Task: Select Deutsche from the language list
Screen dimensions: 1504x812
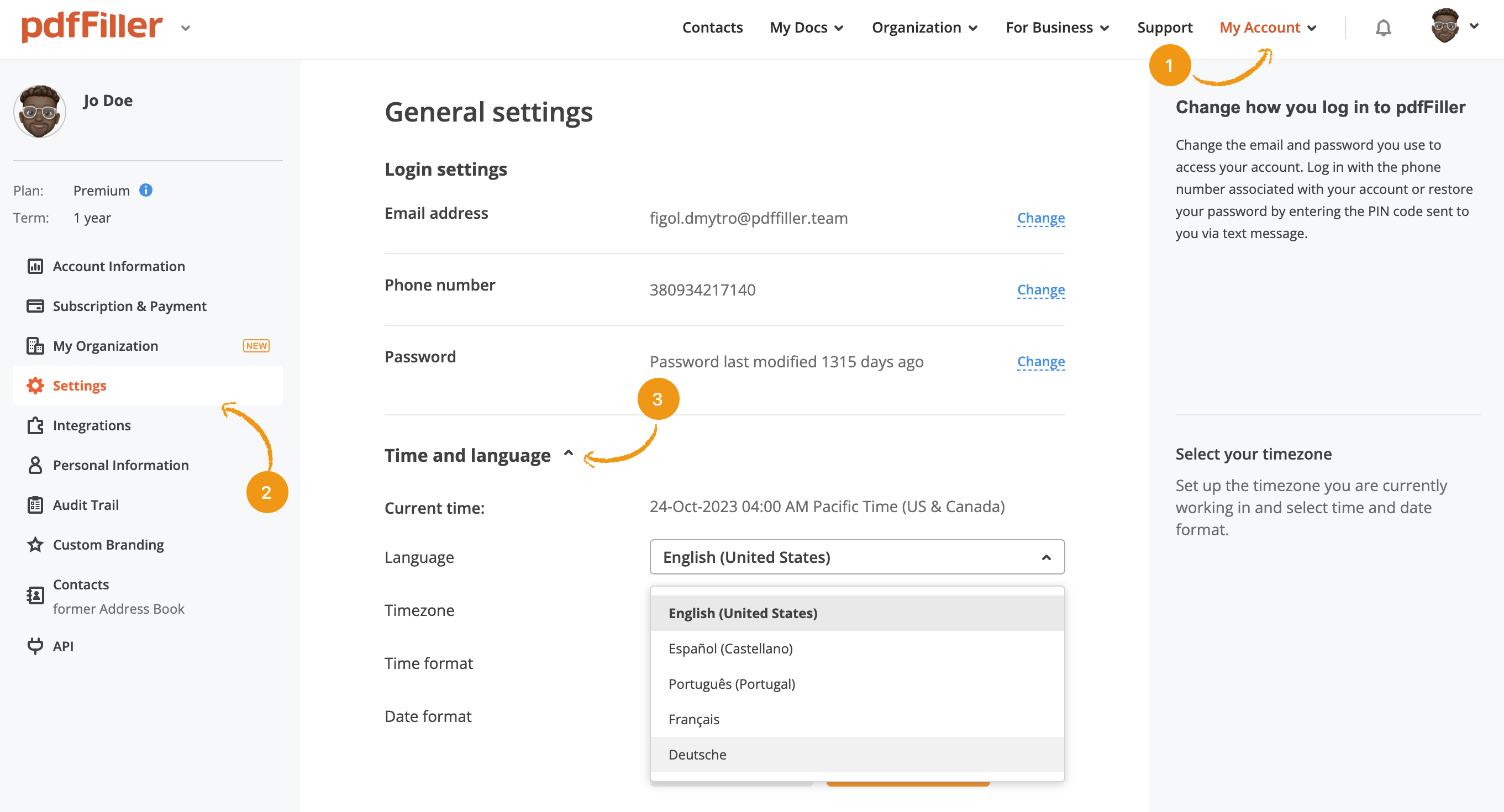Action: (x=697, y=754)
